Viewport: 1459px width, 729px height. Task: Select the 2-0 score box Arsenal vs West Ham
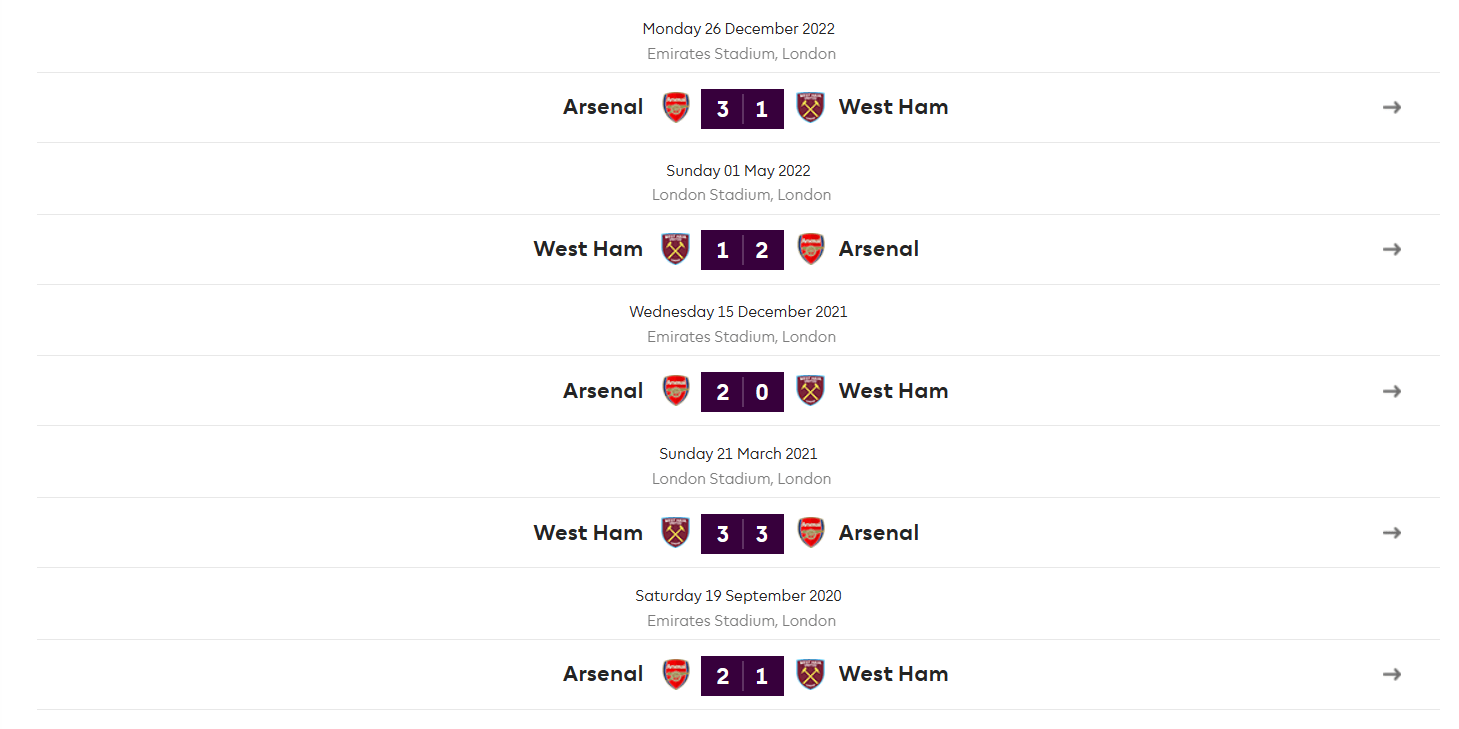coord(742,392)
